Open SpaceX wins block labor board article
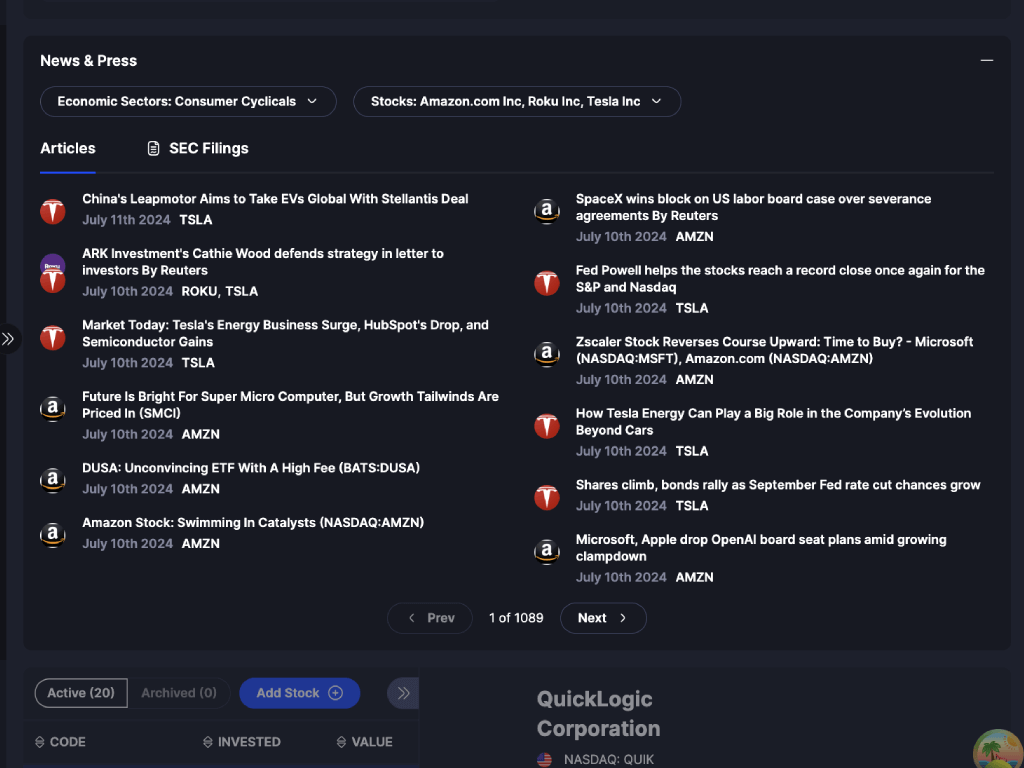Viewport: 1024px width, 768px height. (x=754, y=207)
